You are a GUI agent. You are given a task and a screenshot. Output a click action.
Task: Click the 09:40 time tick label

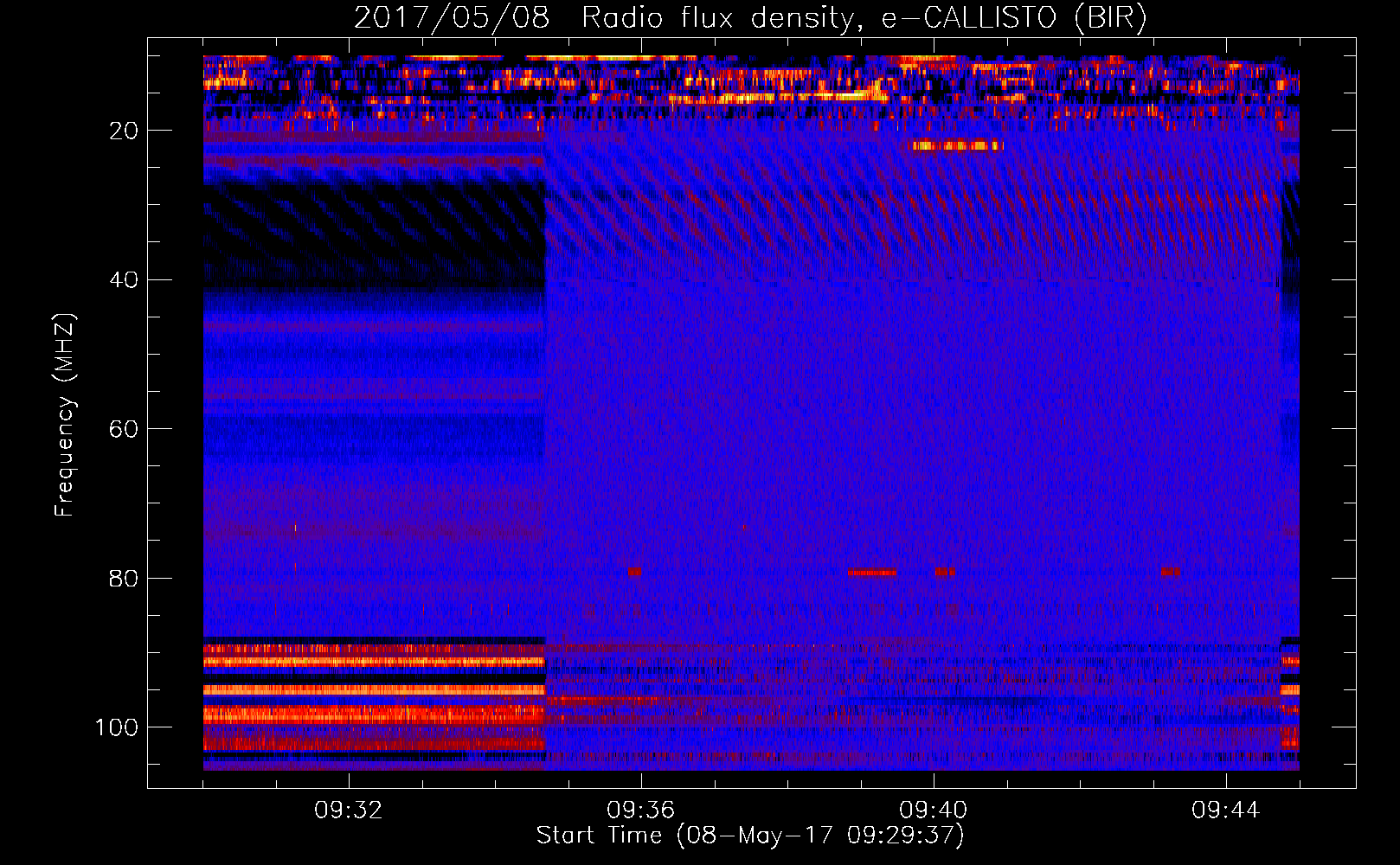(x=934, y=811)
